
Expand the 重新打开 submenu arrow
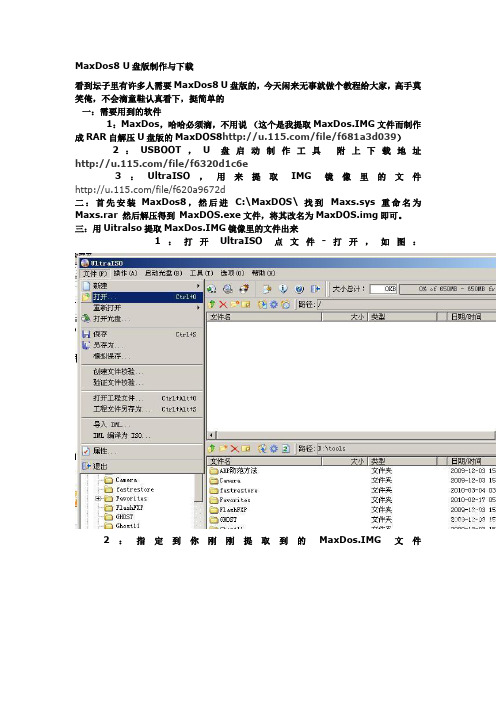(x=198, y=308)
